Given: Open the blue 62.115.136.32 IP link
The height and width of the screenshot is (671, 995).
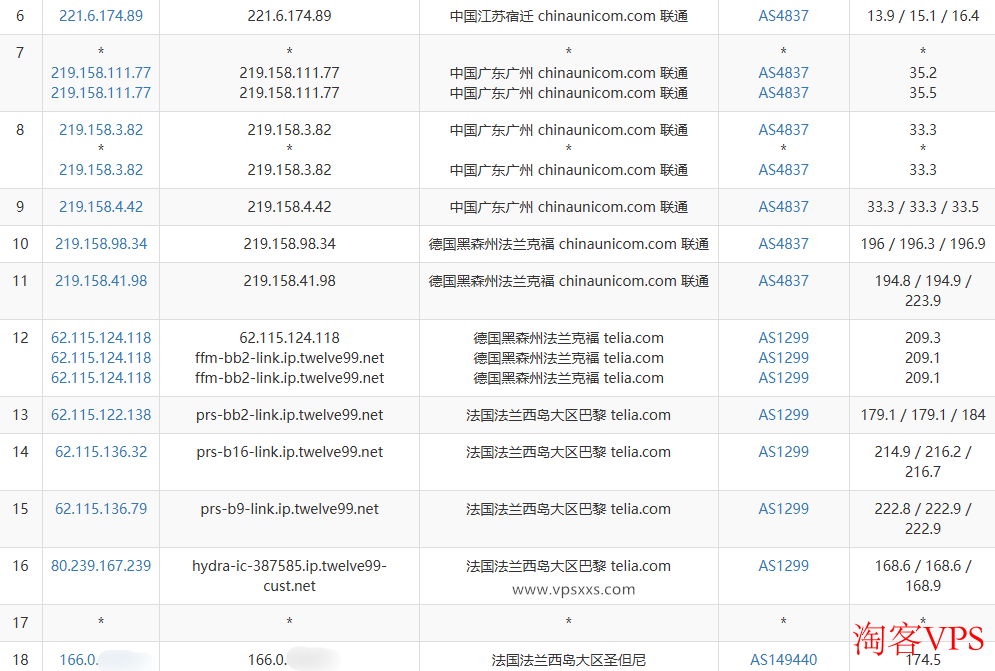Looking at the screenshot, I should [101, 452].
